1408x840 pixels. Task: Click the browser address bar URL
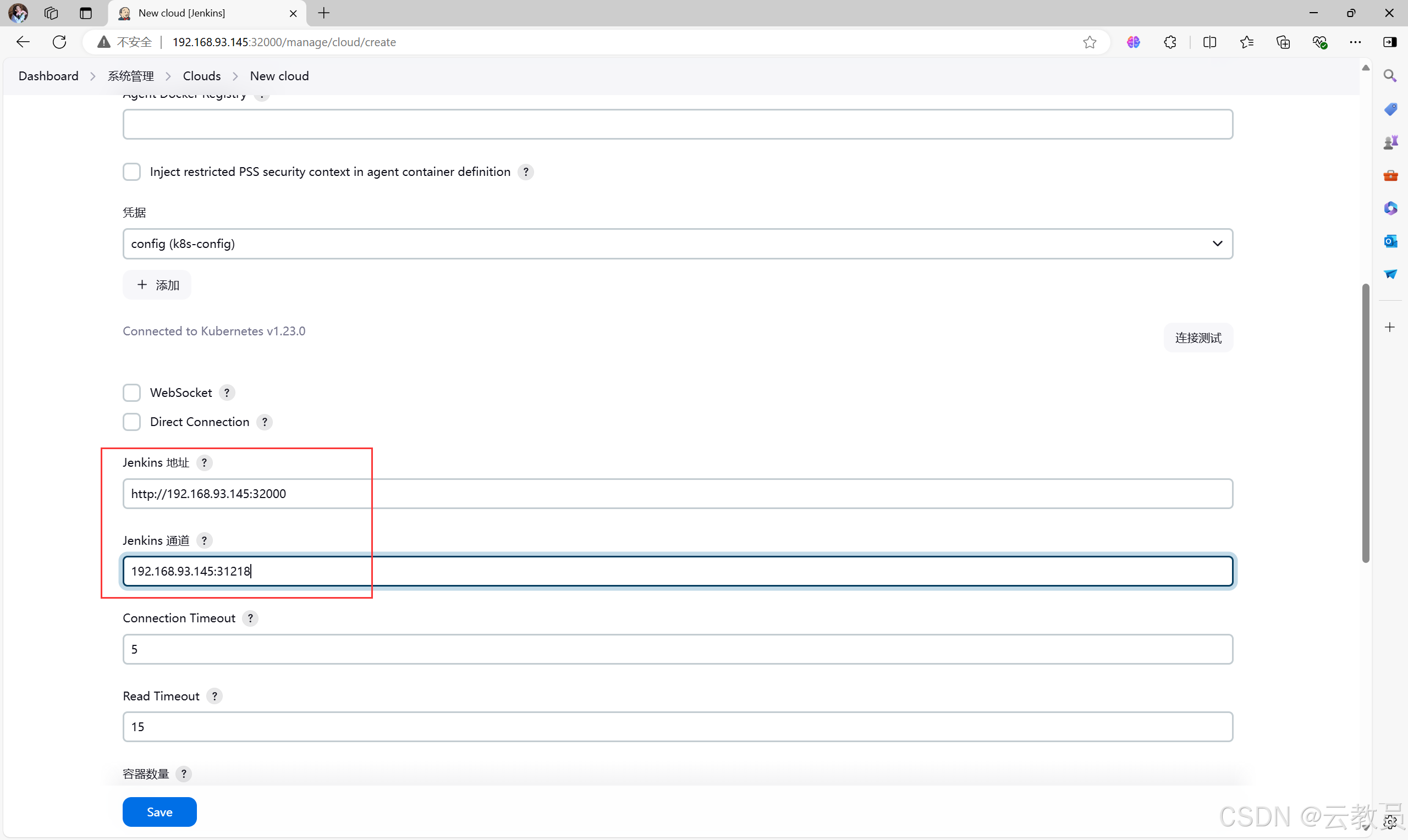pos(284,42)
